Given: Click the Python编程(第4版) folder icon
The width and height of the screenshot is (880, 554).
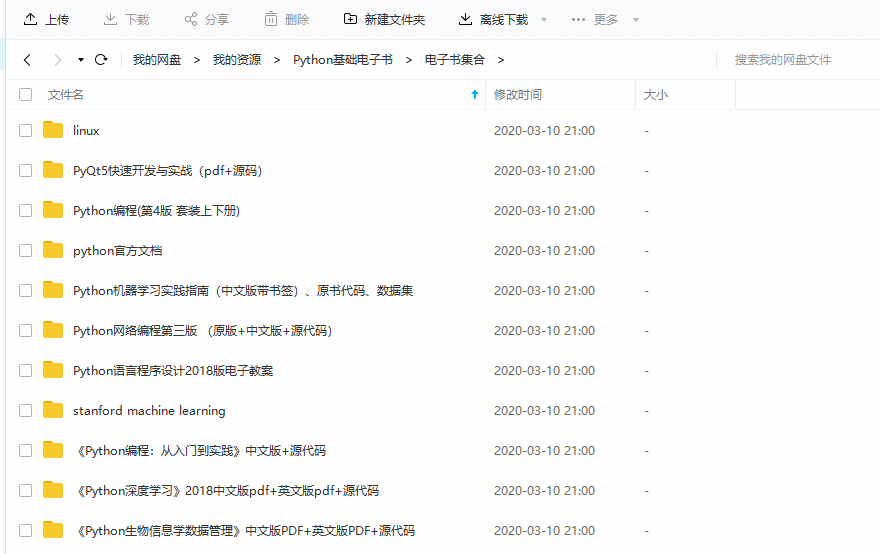Looking at the screenshot, I should tap(53, 210).
